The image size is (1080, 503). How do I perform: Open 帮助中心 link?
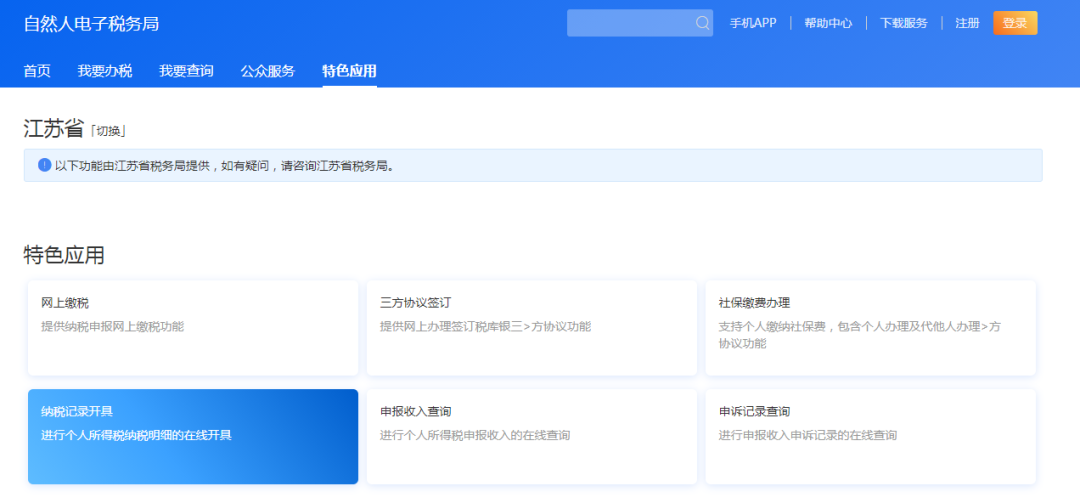coord(828,23)
